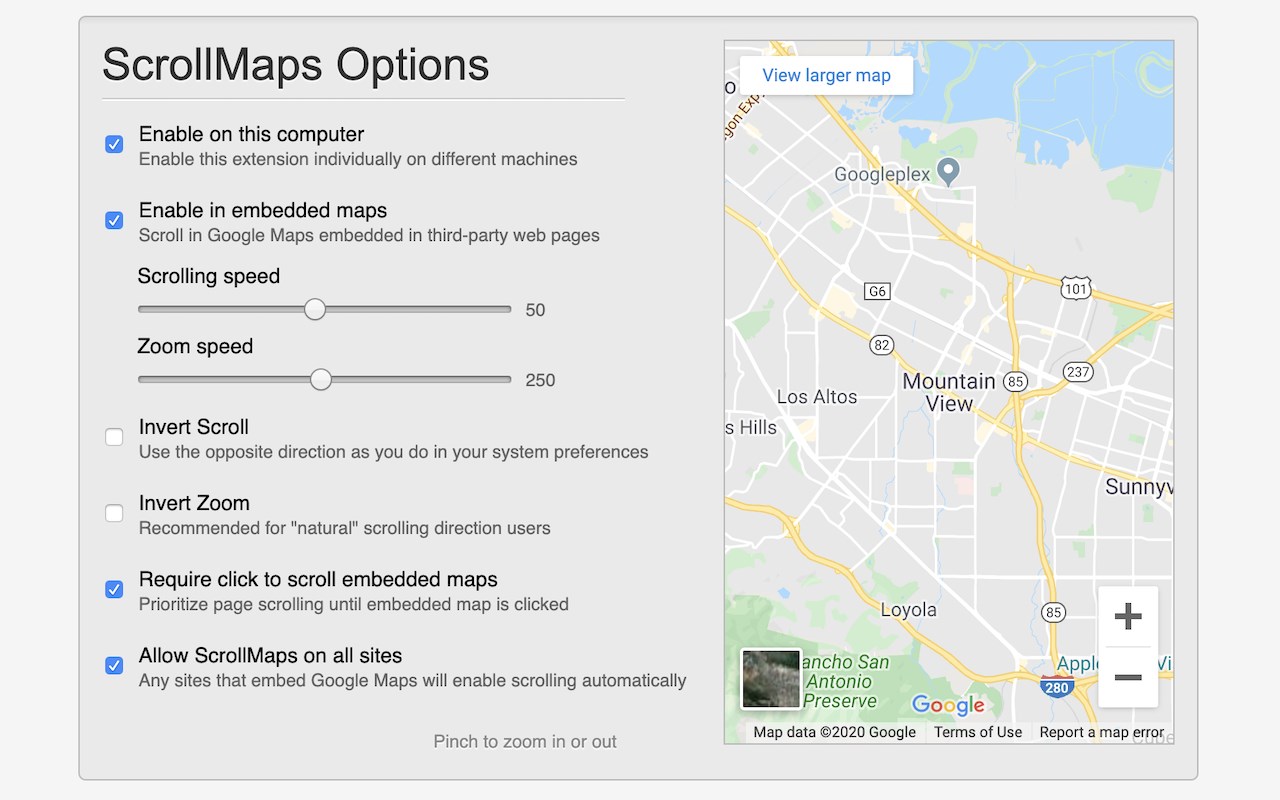
Task: Switch to satellite view thumbnail
Action: [x=771, y=679]
